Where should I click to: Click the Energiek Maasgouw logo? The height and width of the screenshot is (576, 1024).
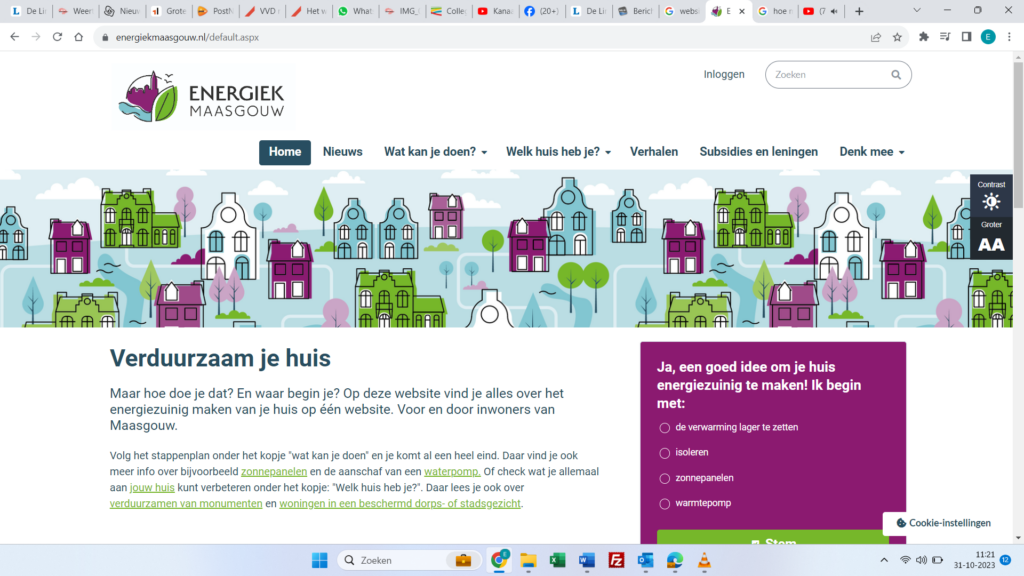click(x=202, y=97)
